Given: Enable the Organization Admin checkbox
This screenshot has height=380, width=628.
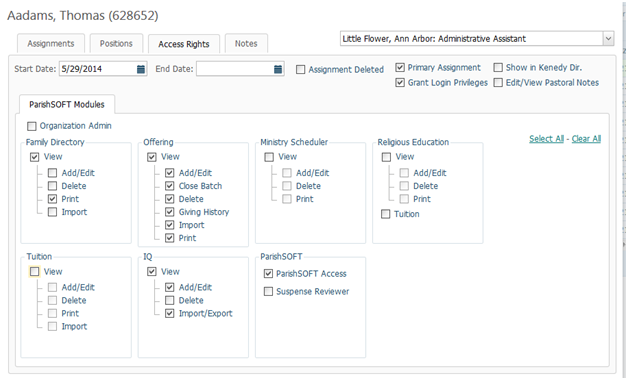Looking at the screenshot, I should (32, 126).
